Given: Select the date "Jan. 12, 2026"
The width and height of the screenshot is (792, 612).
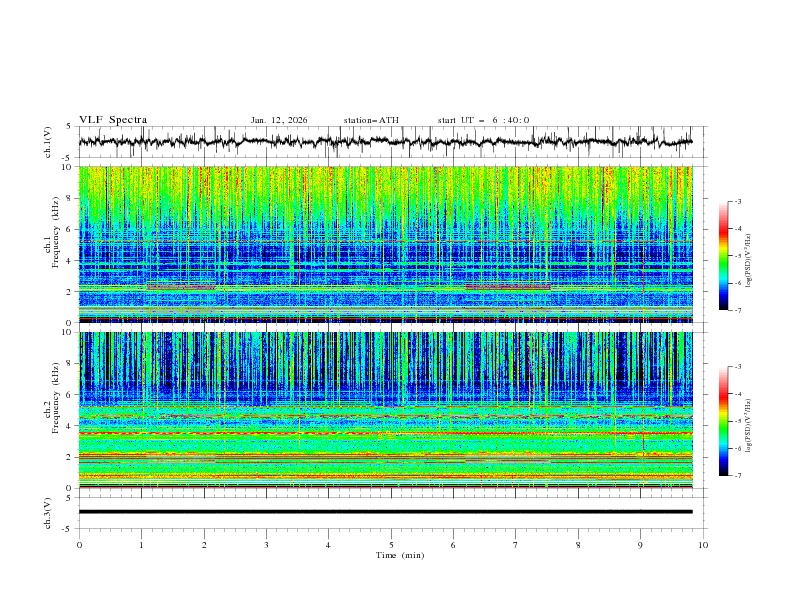Looking at the screenshot, I should [279, 120].
